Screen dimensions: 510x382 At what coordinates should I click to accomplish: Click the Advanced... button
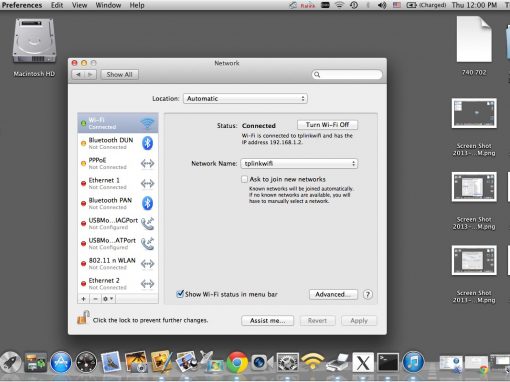point(333,294)
